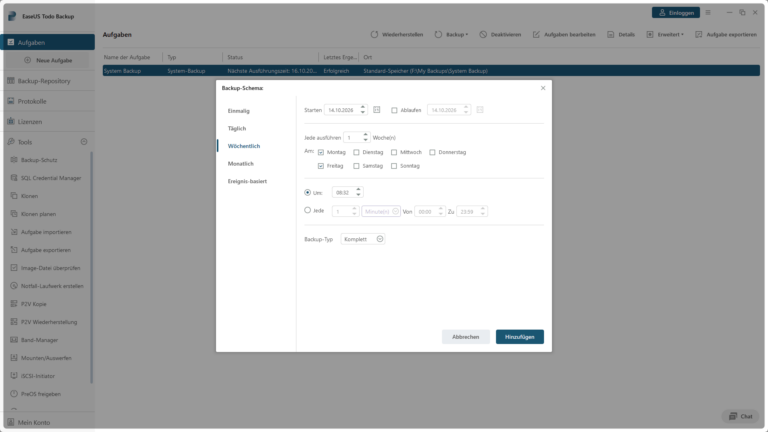Viewport: 768px width, 432px height.
Task: Click the Einloggen button
Action: (676, 13)
